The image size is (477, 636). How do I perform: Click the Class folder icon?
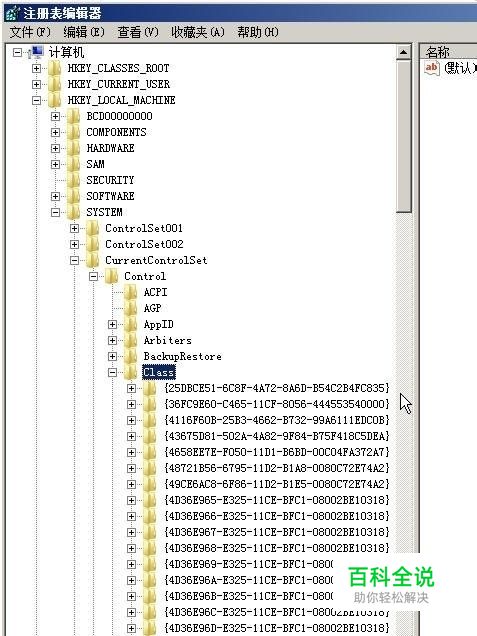point(131,372)
